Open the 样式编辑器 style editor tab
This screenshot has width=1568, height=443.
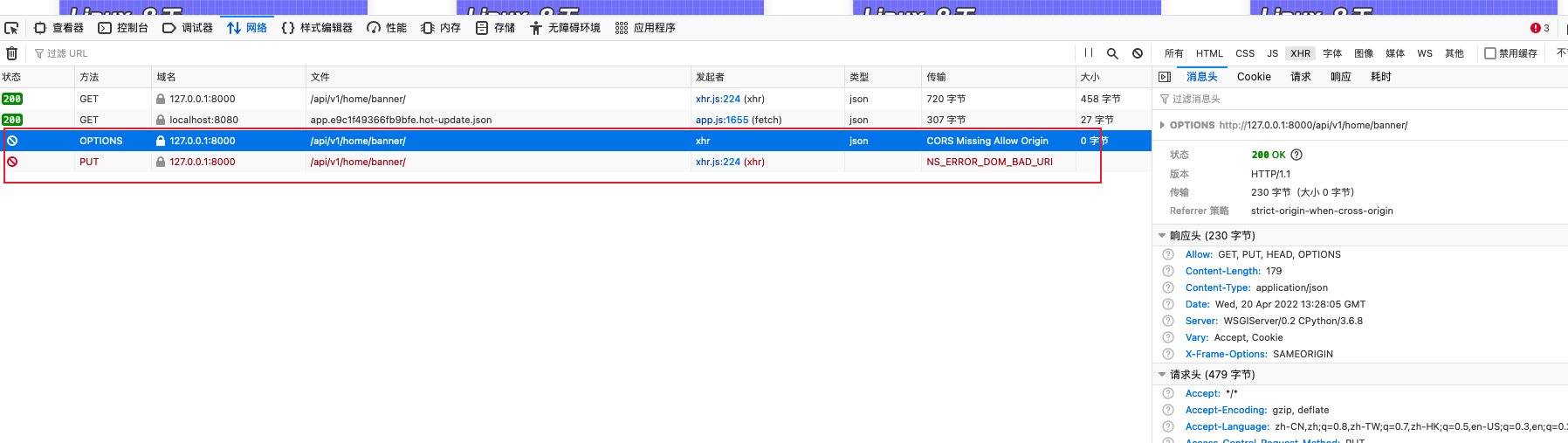point(317,28)
